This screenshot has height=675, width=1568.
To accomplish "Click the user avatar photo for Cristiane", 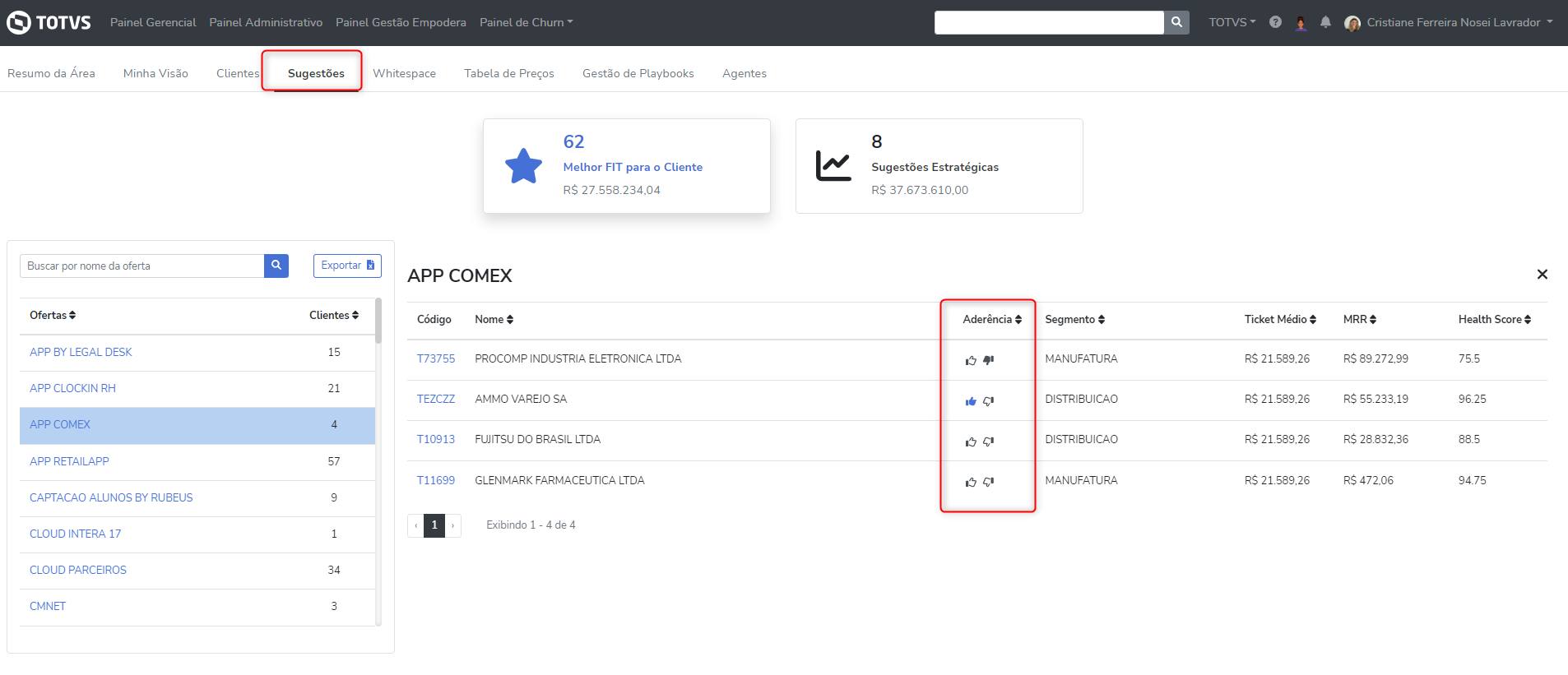I will pos(1352,23).
